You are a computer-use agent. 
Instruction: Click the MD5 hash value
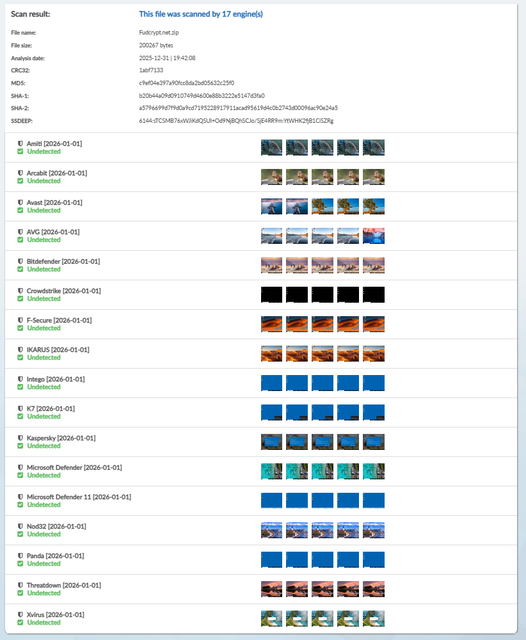coord(186,83)
